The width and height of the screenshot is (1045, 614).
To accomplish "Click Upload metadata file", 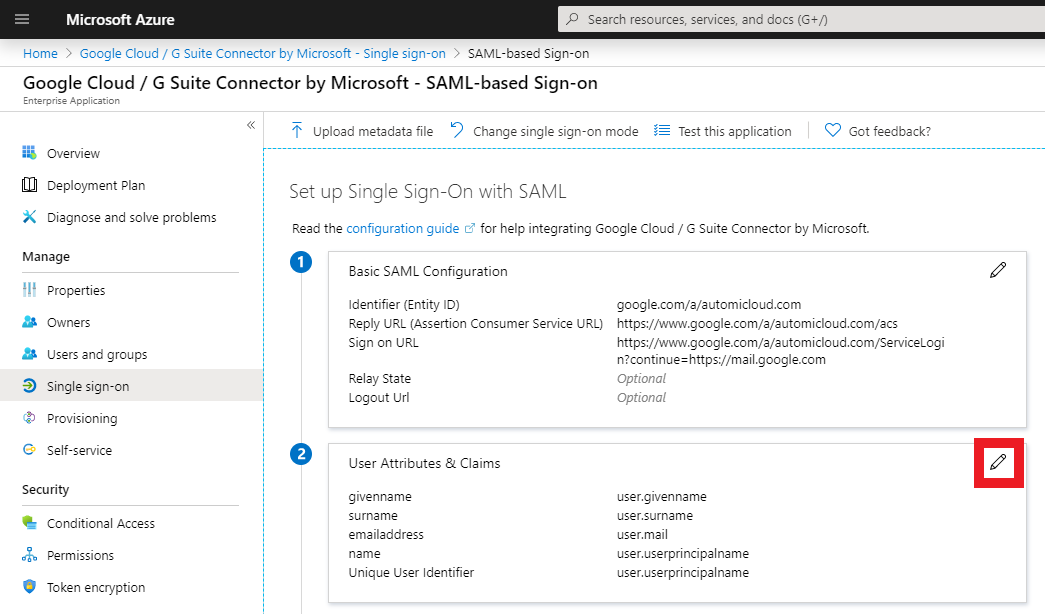I will pos(362,131).
